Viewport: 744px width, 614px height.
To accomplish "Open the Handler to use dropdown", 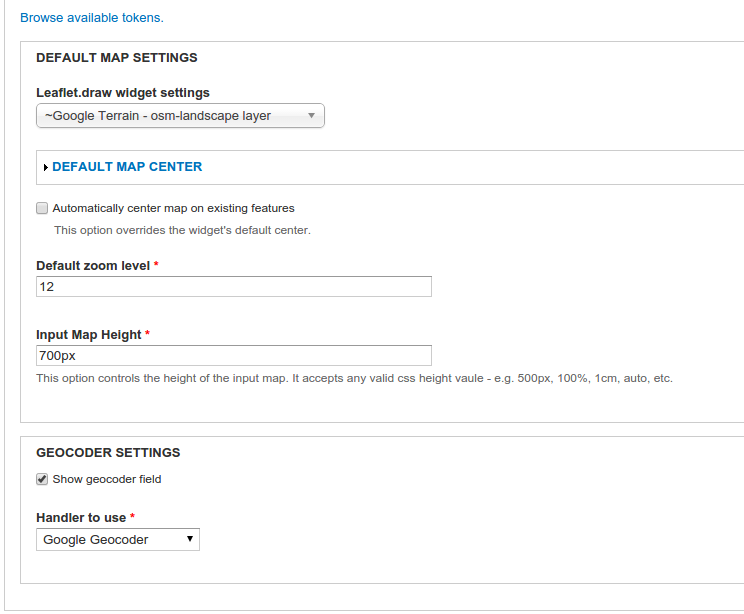I will pos(118,540).
